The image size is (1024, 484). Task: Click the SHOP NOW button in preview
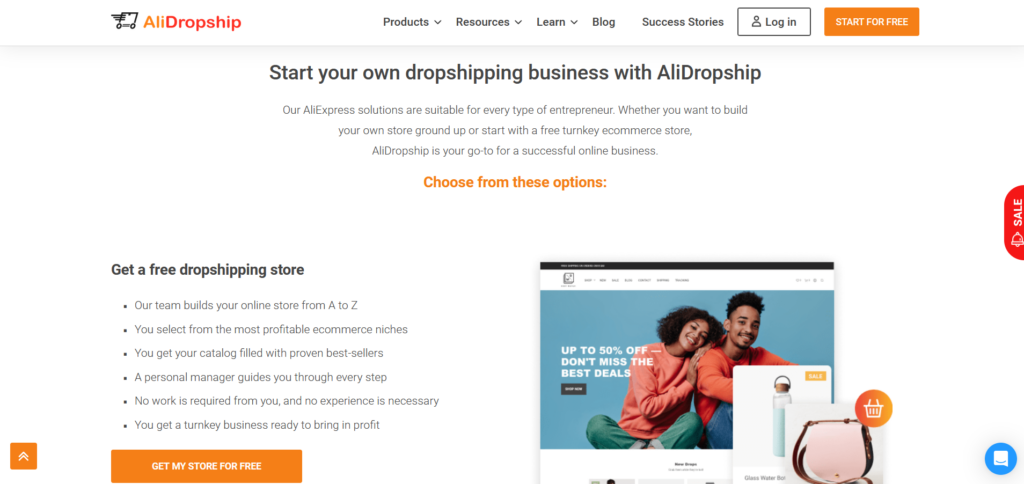(573, 389)
